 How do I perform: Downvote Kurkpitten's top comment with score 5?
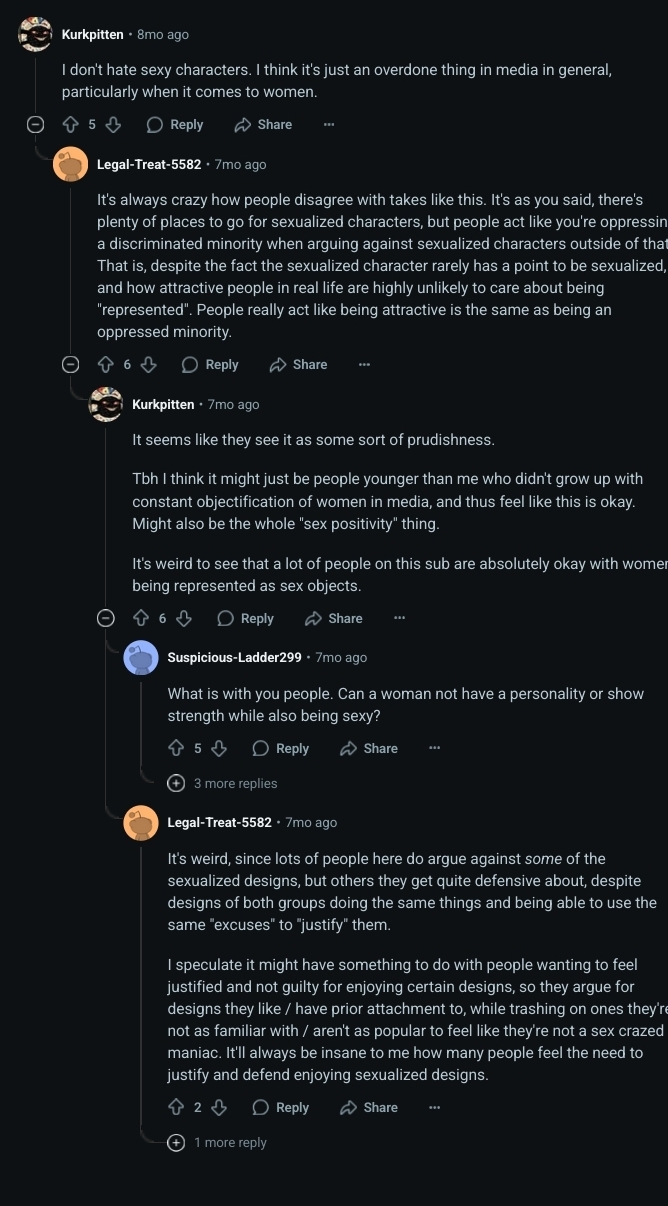113,125
